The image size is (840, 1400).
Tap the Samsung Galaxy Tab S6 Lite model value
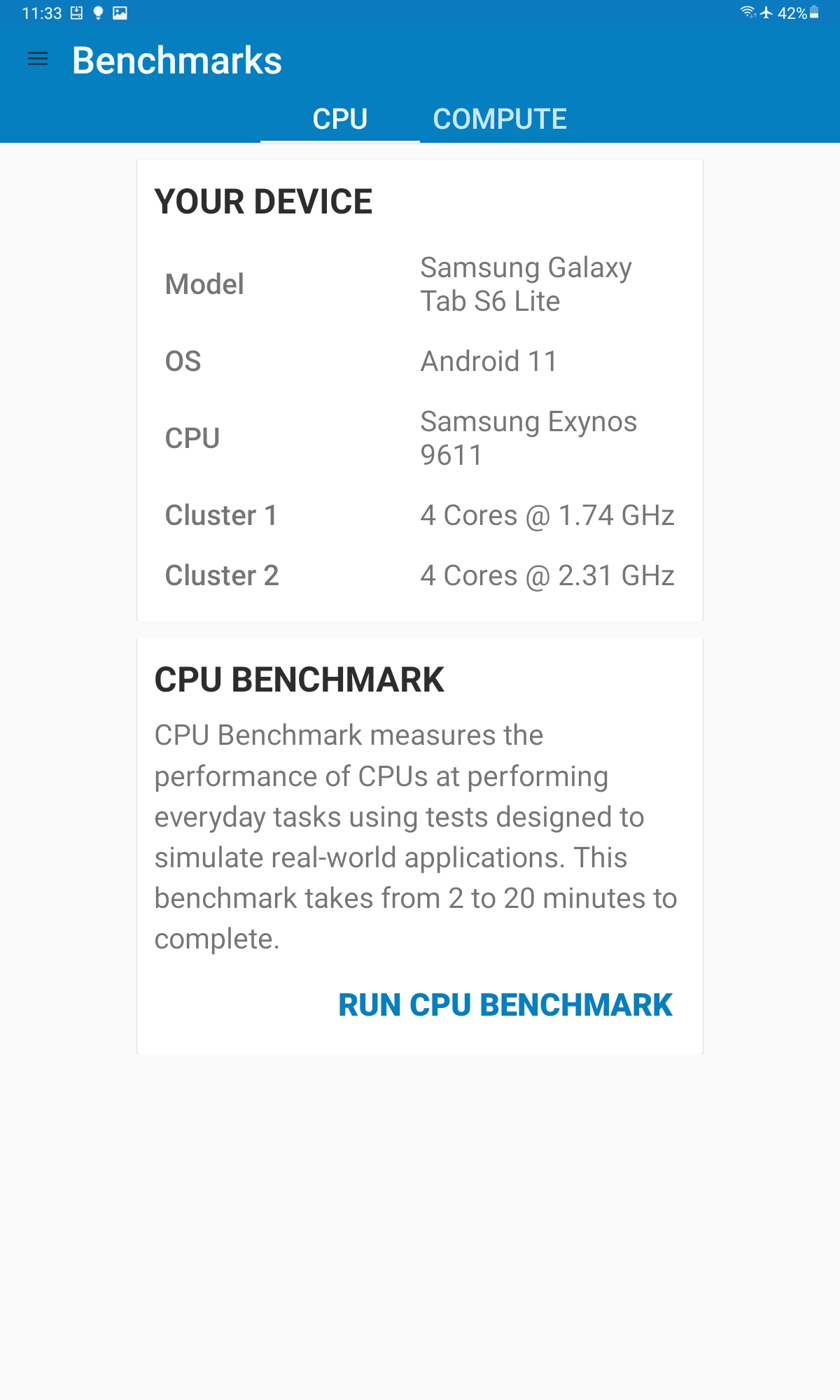click(526, 284)
